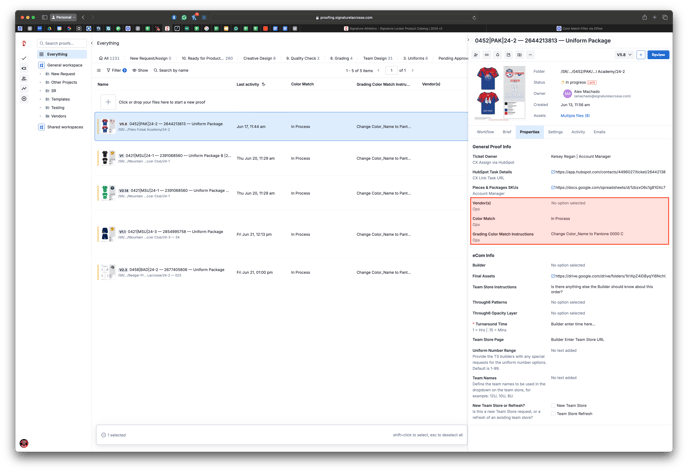Image resolution: width=688 pixels, height=472 pixels.
Task: Open the V5.6 version dropdown
Action: (624, 55)
